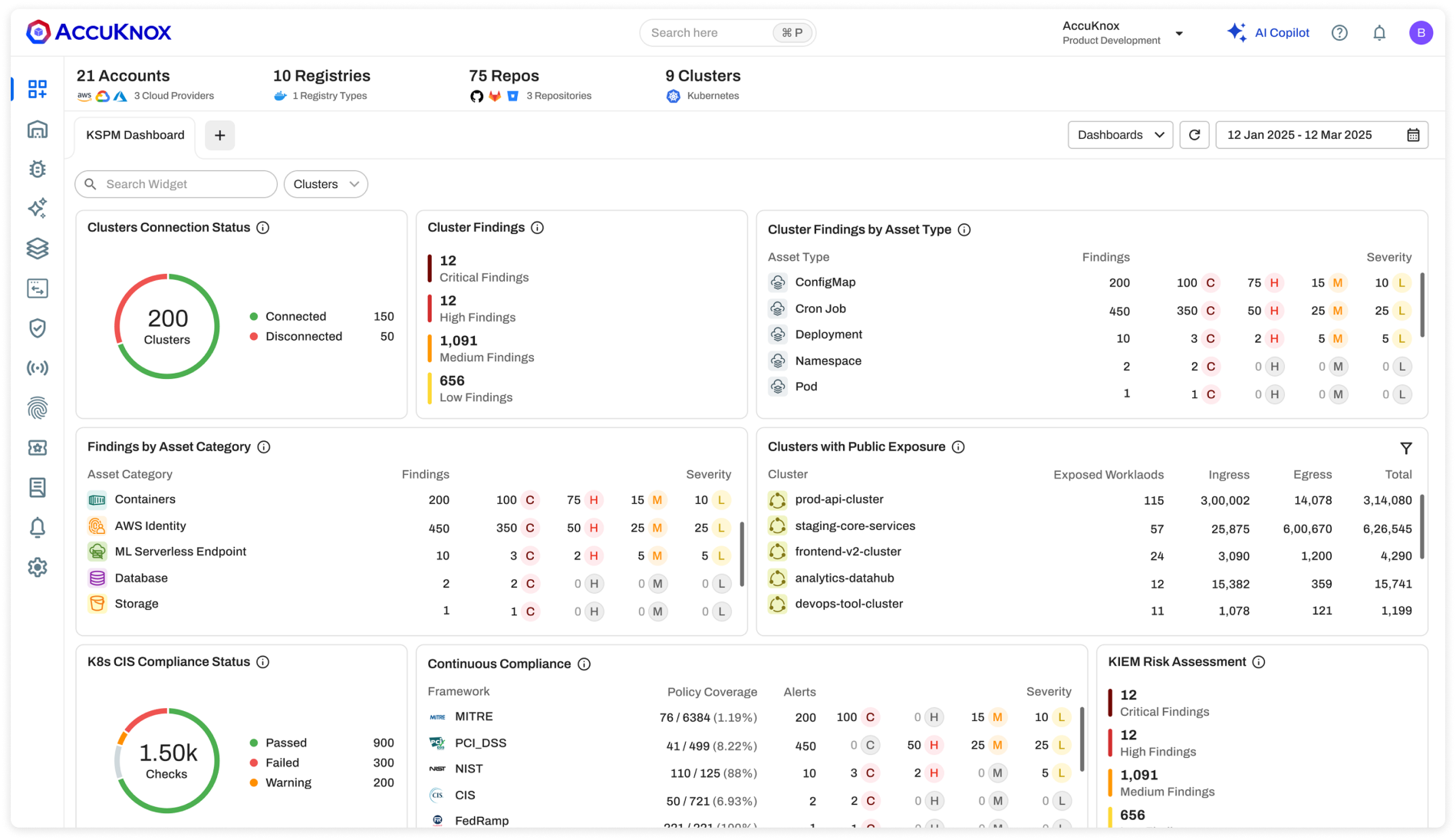Launch AI Copilot from the top bar
The height and width of the screenshot is (840, 1456).
coord(1270,32)
